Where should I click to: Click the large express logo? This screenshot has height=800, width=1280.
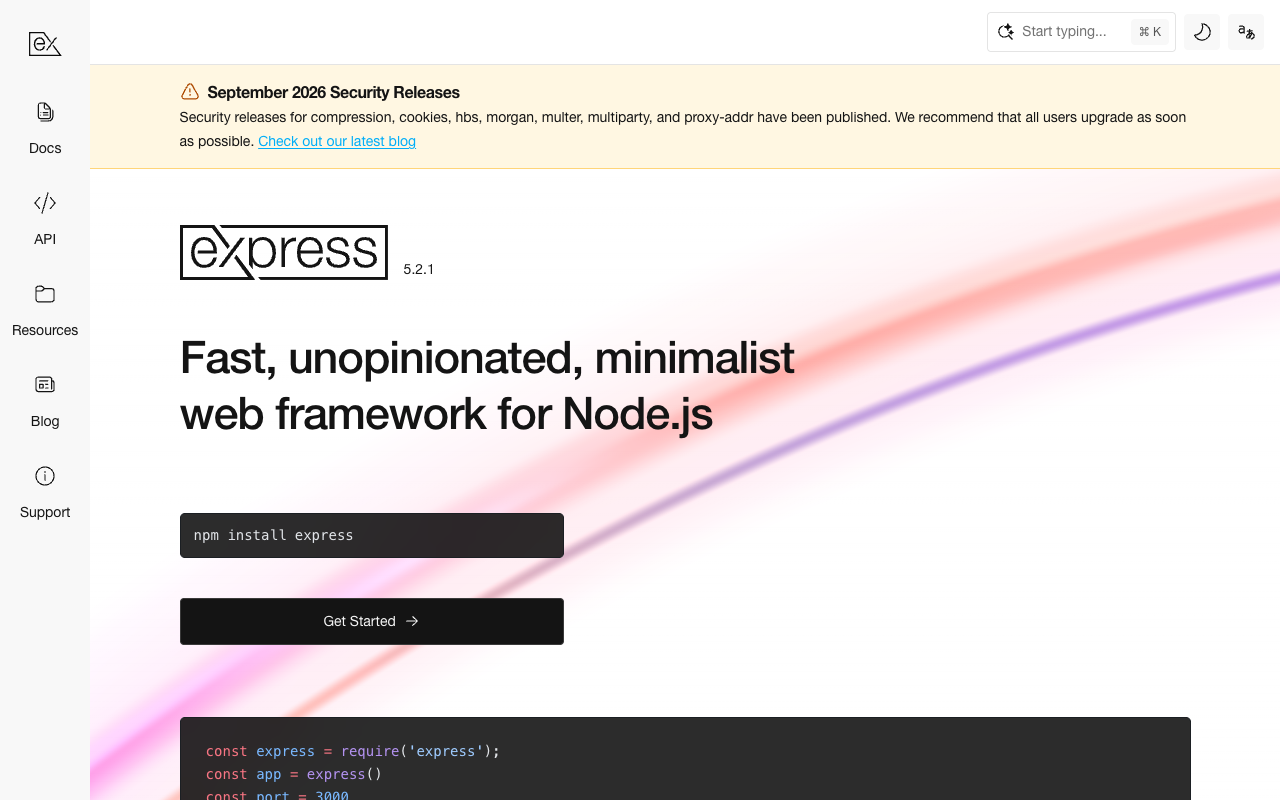coord(284,252)
